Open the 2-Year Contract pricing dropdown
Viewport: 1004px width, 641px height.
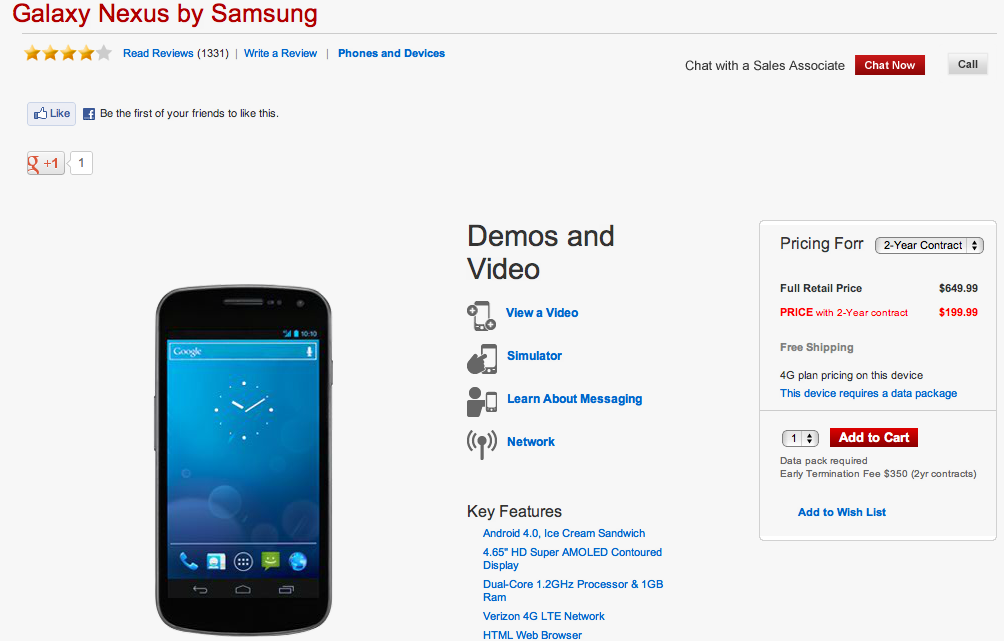coord(929,245)
